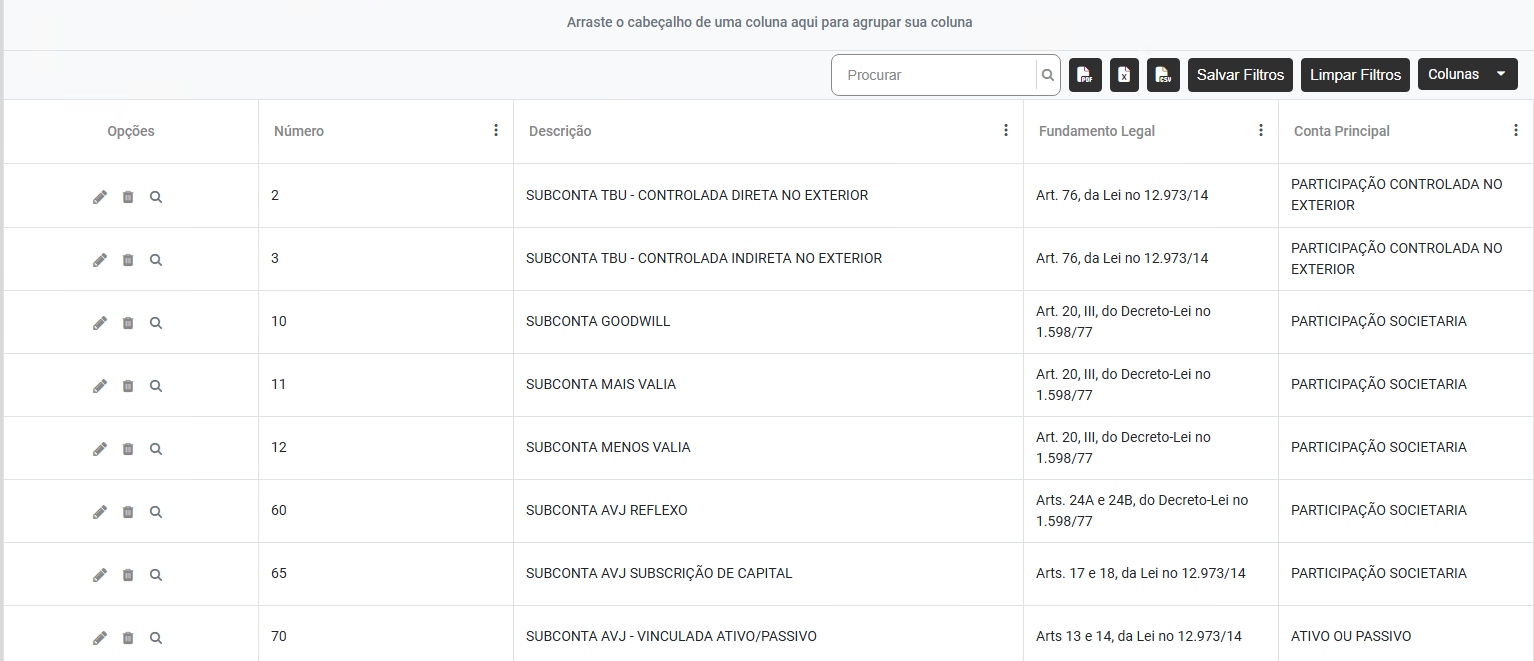Viewport: 1534px width, 661px height.
Task: Select cell SUBCONTA TBU - CONTROLADA DIRETA NO EXTERIOR
Action: tap(768, 196)
